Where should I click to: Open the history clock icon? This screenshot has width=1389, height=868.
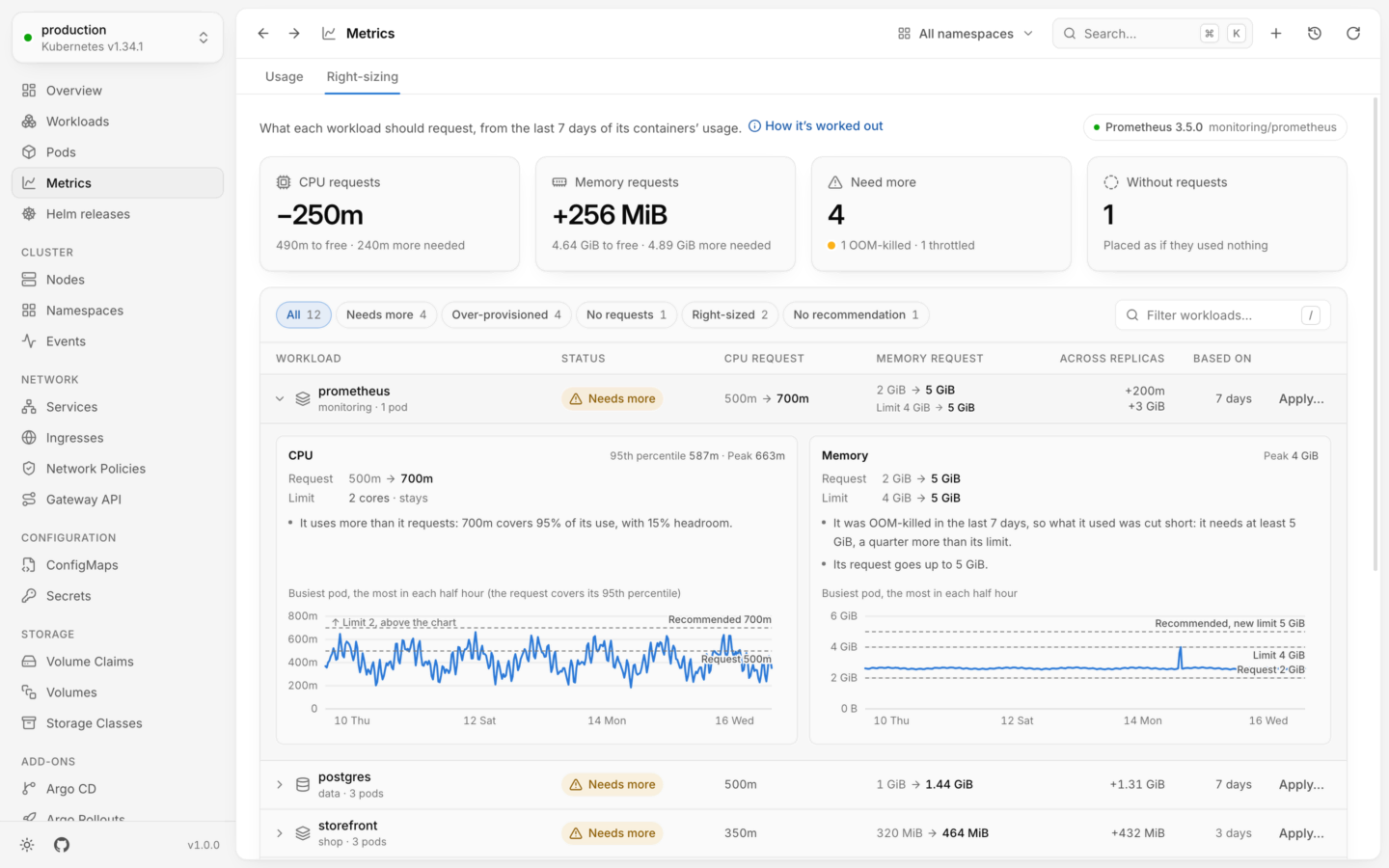click(1315, 33)
